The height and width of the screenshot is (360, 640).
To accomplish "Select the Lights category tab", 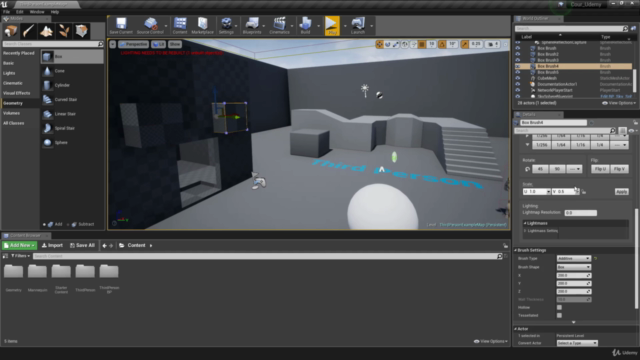I will (20, 73).
